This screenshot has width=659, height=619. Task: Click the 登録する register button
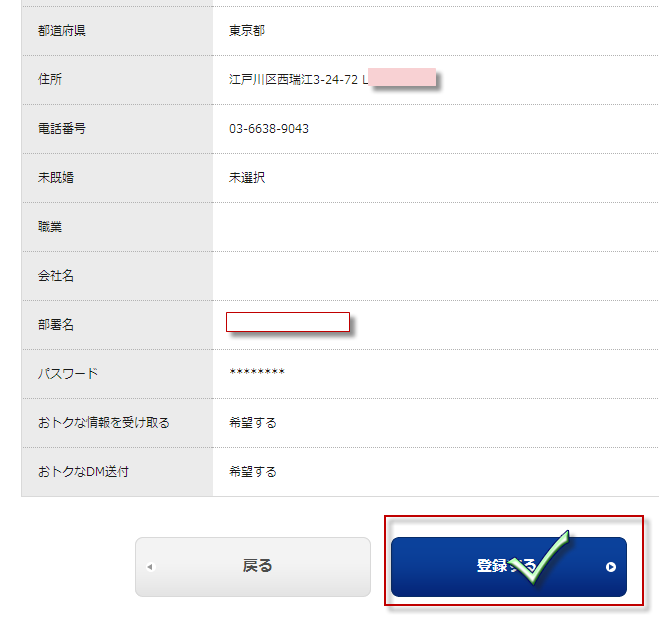[x=509, y=566]
